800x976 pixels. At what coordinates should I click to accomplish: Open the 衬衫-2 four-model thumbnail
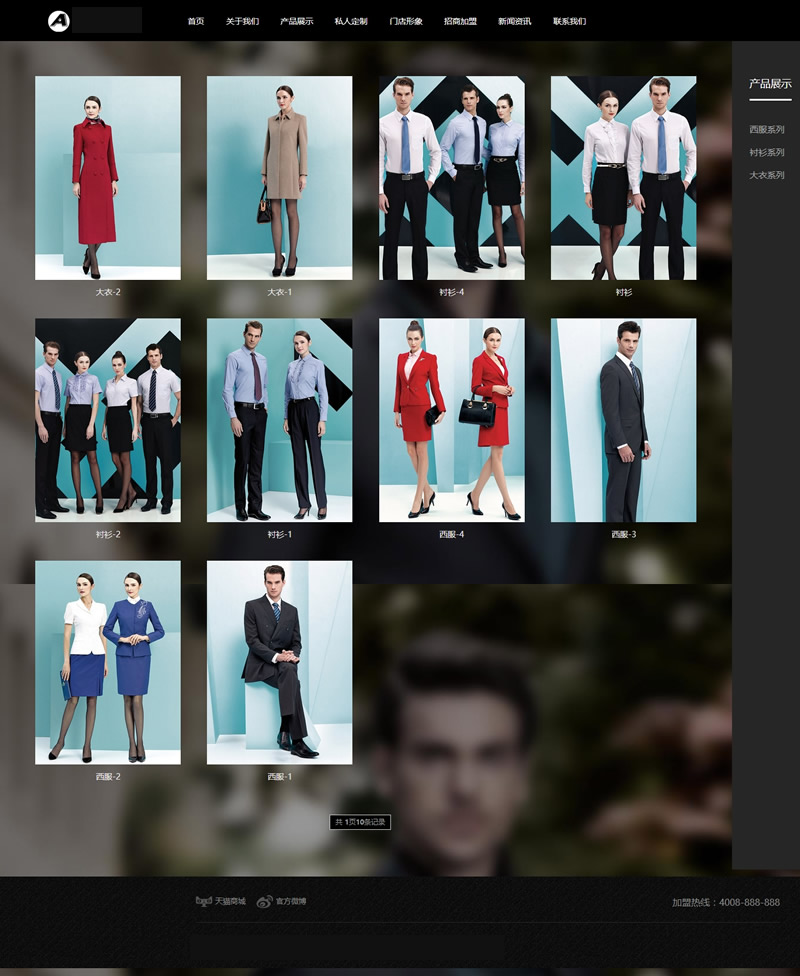108,420
